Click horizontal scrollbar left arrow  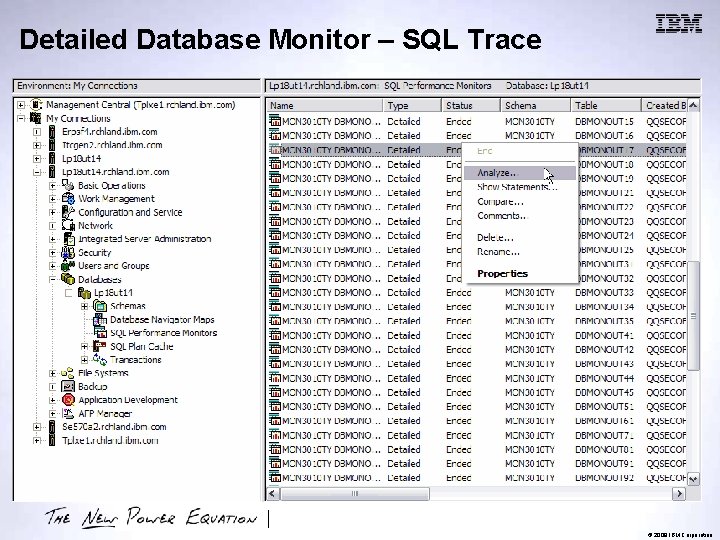(273, 494)
